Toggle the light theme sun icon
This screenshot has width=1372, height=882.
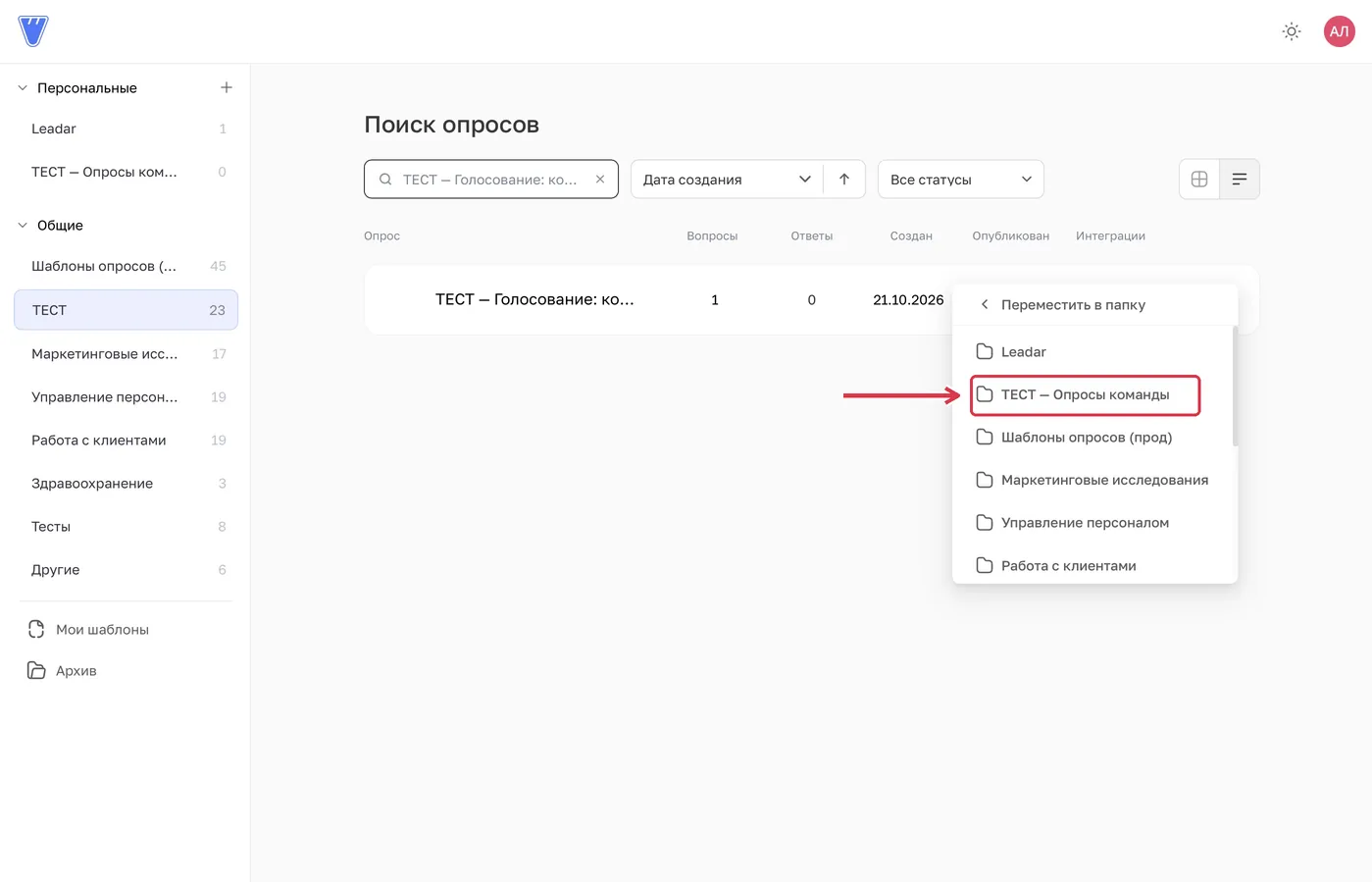pyautogui.click(x=1292, y=31)
